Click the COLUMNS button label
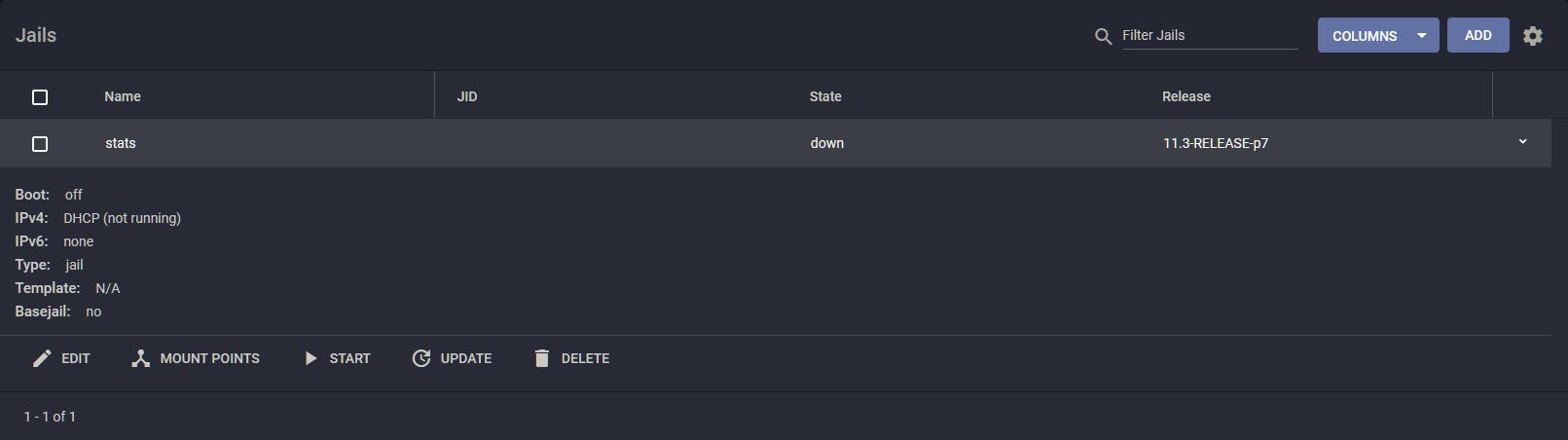 pos(1365,36)
